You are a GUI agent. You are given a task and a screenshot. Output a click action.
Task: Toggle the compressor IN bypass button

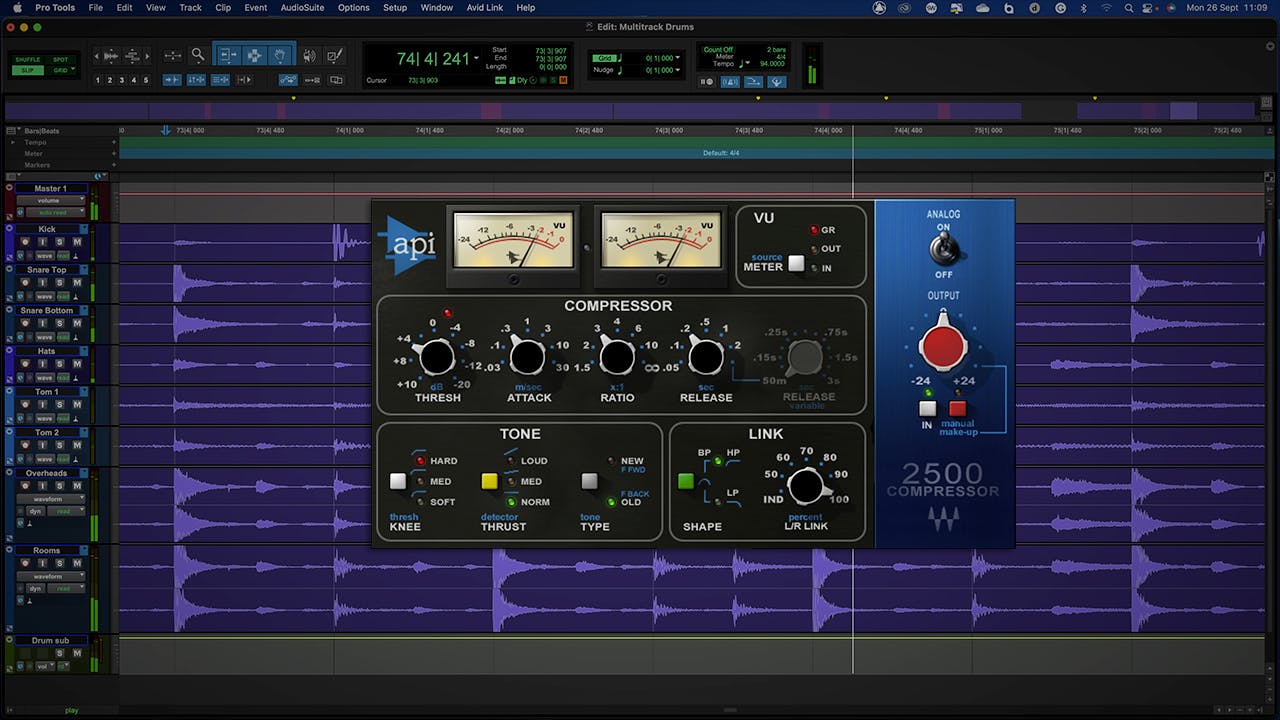928,408
